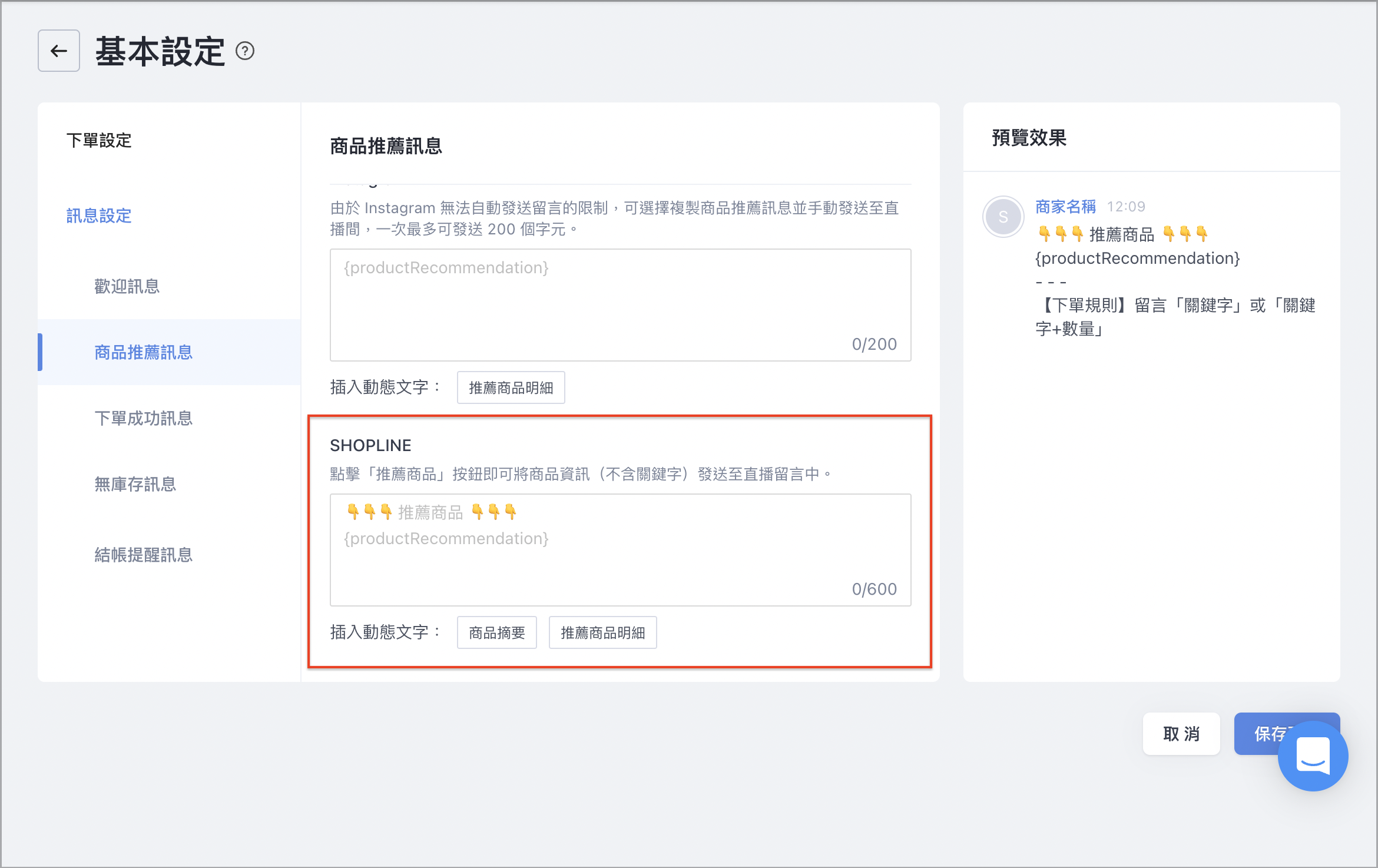This screenshot has height=868, width=1378.
Task: Select 下單設定 in the sidebar
Action: [x=99, y=140]
